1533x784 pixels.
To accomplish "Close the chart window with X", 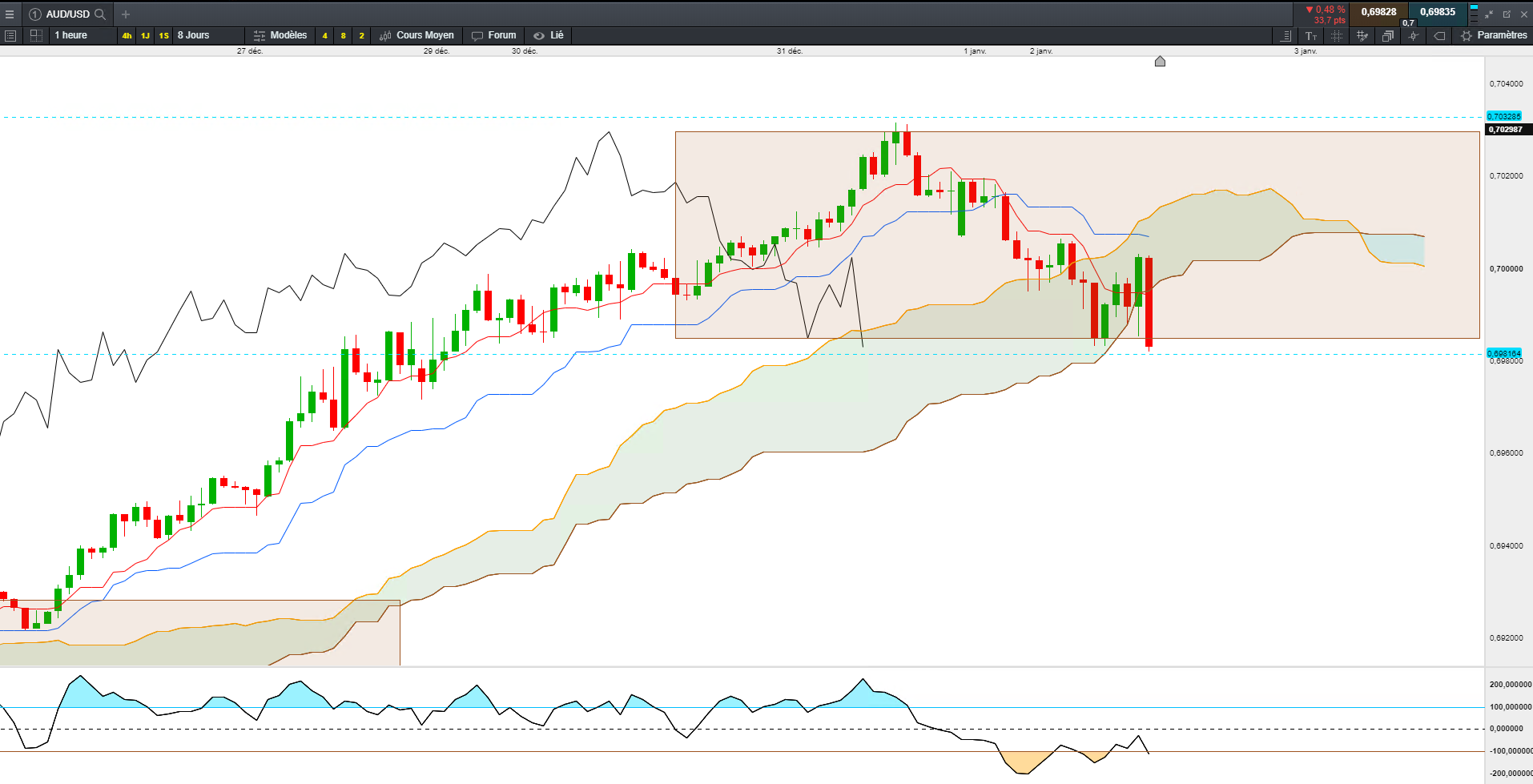I will pos(1524,14).
